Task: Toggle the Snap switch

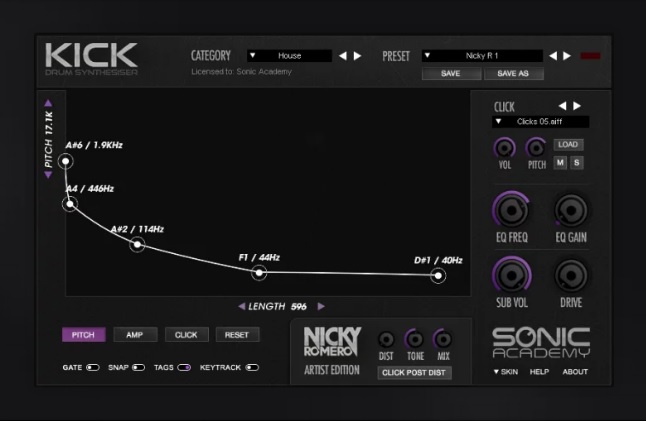Action: (x=138, y=367)
